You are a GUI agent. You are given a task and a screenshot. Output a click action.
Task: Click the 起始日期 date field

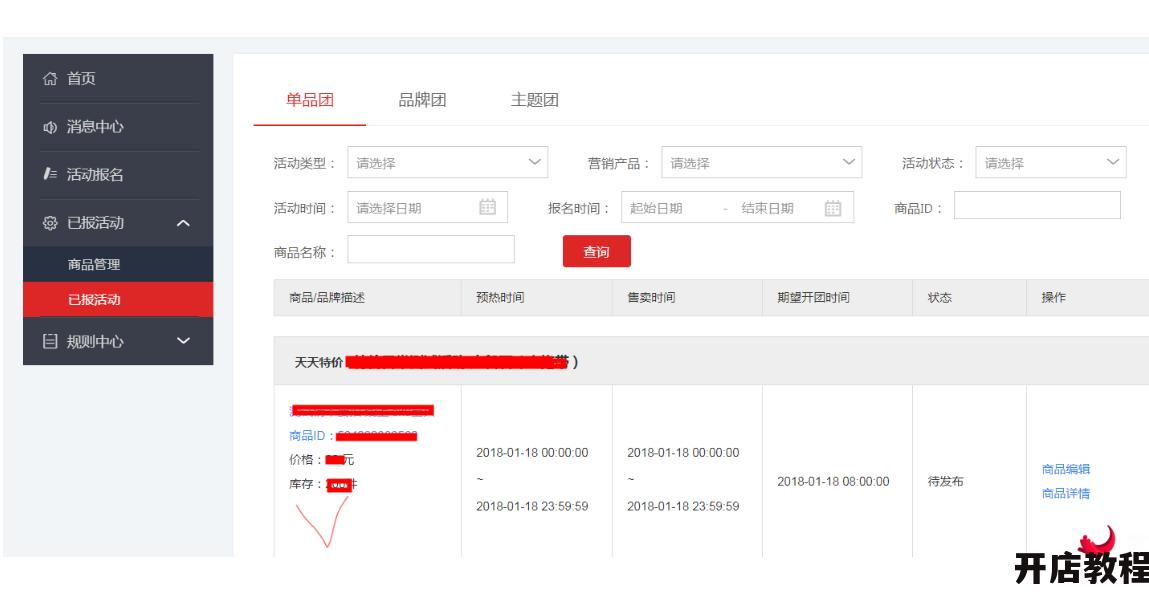coord(657,208)
